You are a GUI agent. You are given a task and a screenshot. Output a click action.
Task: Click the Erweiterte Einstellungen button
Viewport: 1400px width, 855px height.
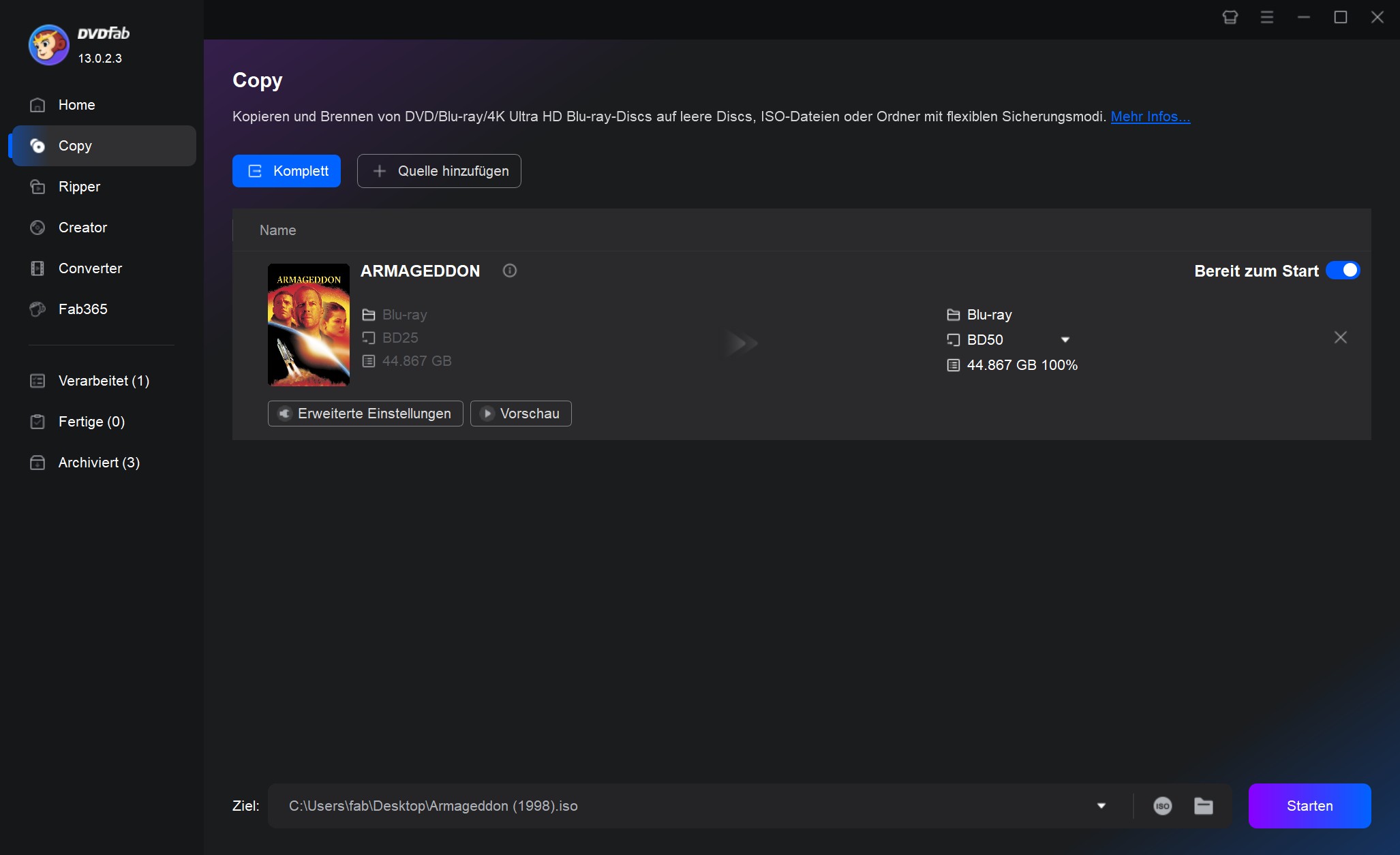tap(365, 413)
